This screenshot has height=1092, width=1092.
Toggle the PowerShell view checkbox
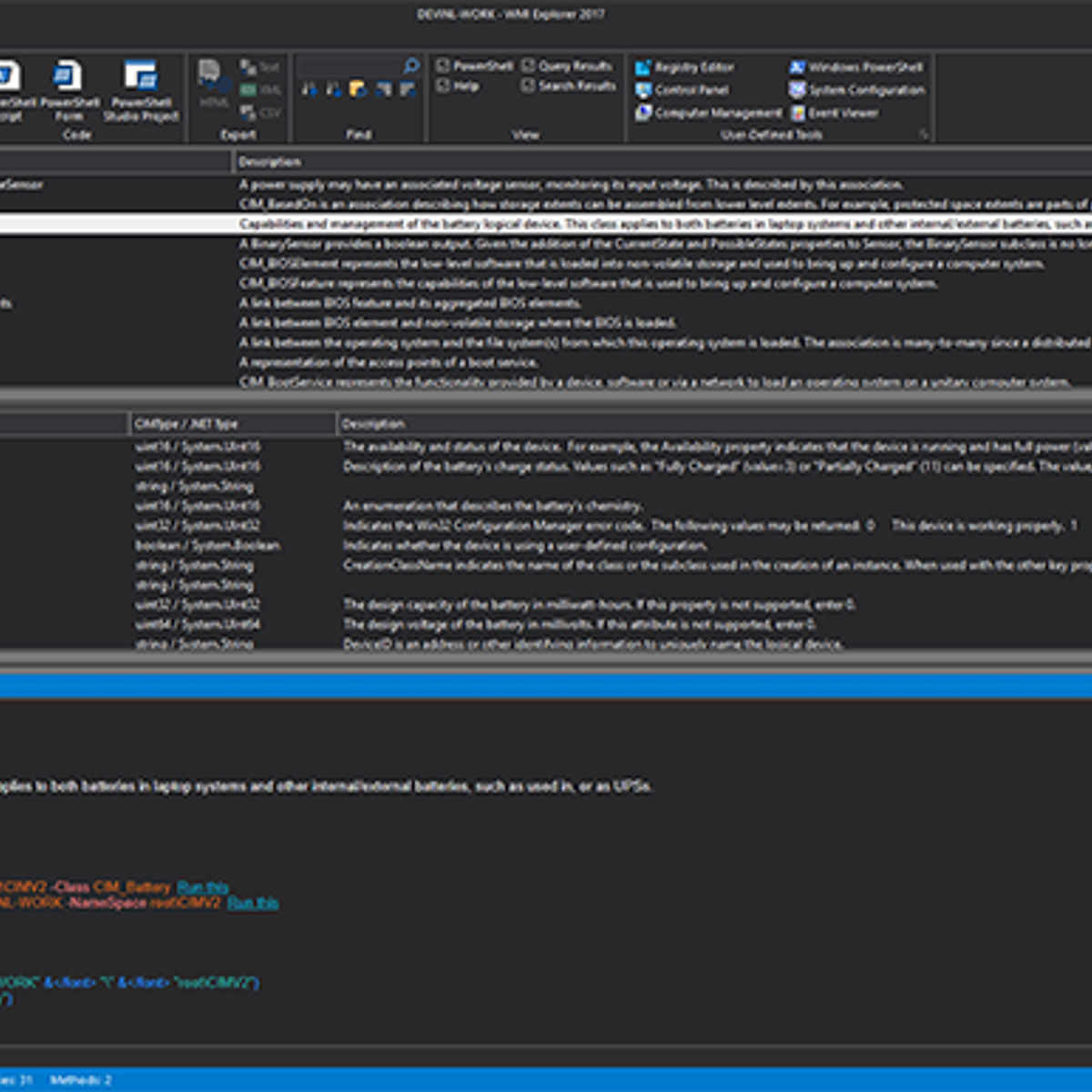coord(443,66)
